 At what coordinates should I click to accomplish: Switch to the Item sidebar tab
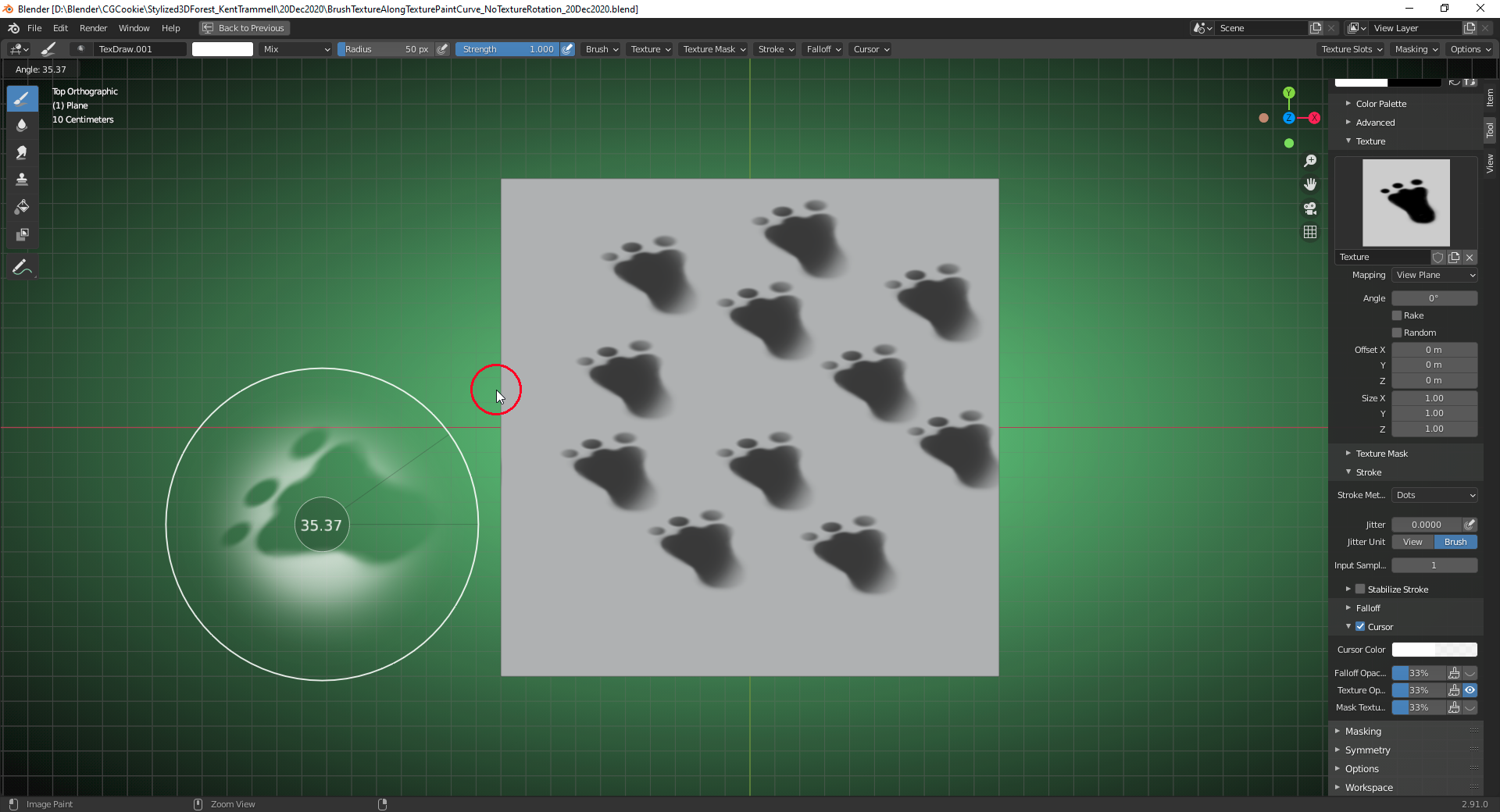[1491, 98]
